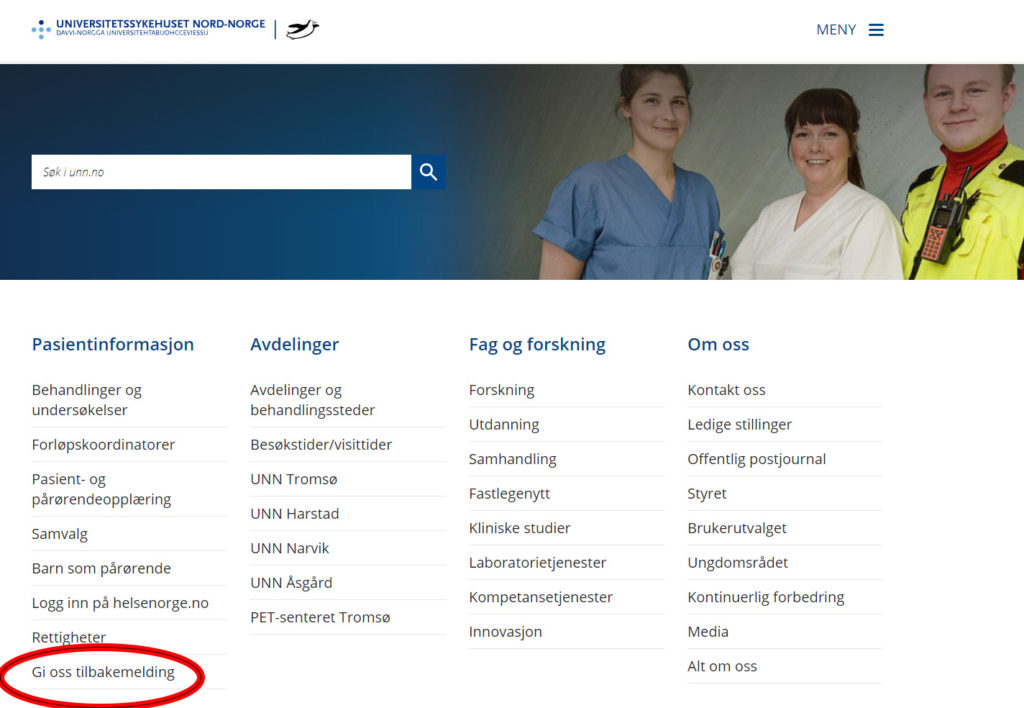Image resolution: width=1024 pixels, height=708 pixels.
Task: Open the Kliniske studier link
Action: coord(520,528)
